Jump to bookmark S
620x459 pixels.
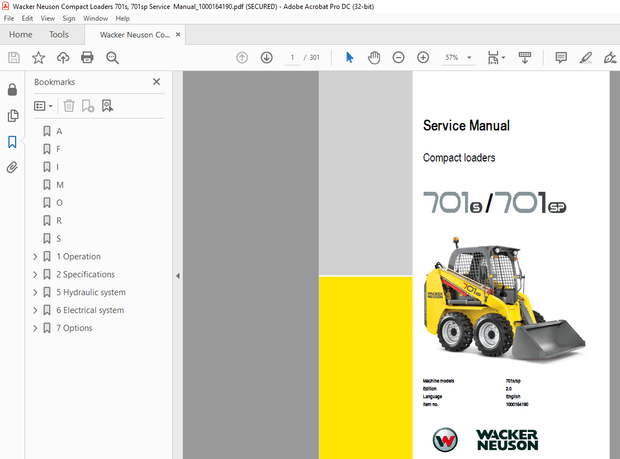coord(59,238)
